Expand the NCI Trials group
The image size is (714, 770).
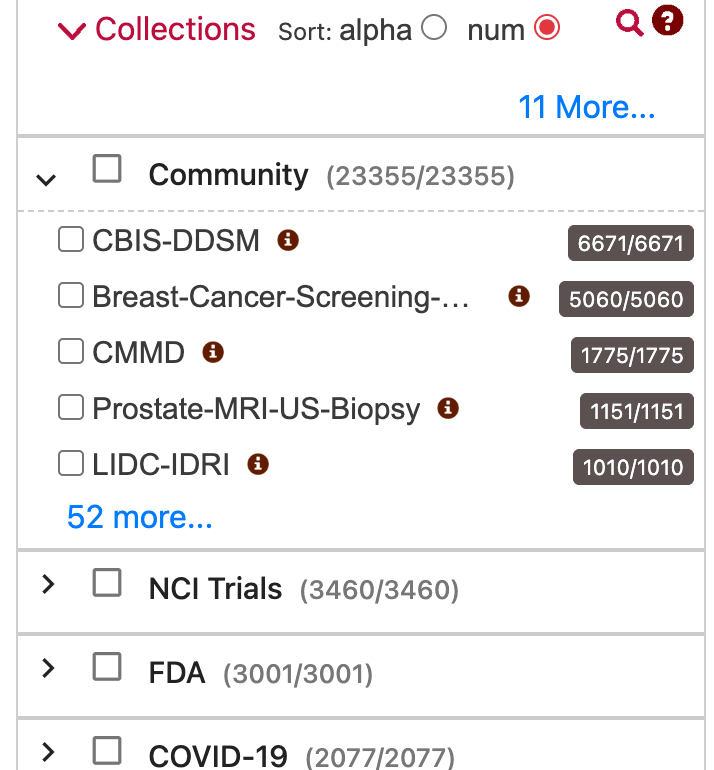[48, 584]
